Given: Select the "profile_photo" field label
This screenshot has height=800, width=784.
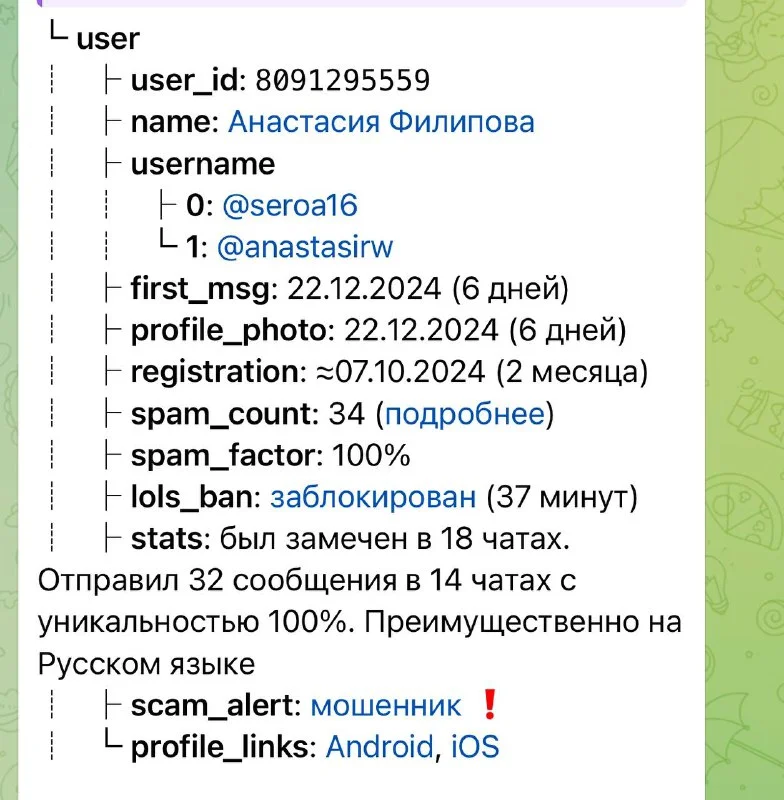Looking at the screenshot, I should tap(229, 330).
